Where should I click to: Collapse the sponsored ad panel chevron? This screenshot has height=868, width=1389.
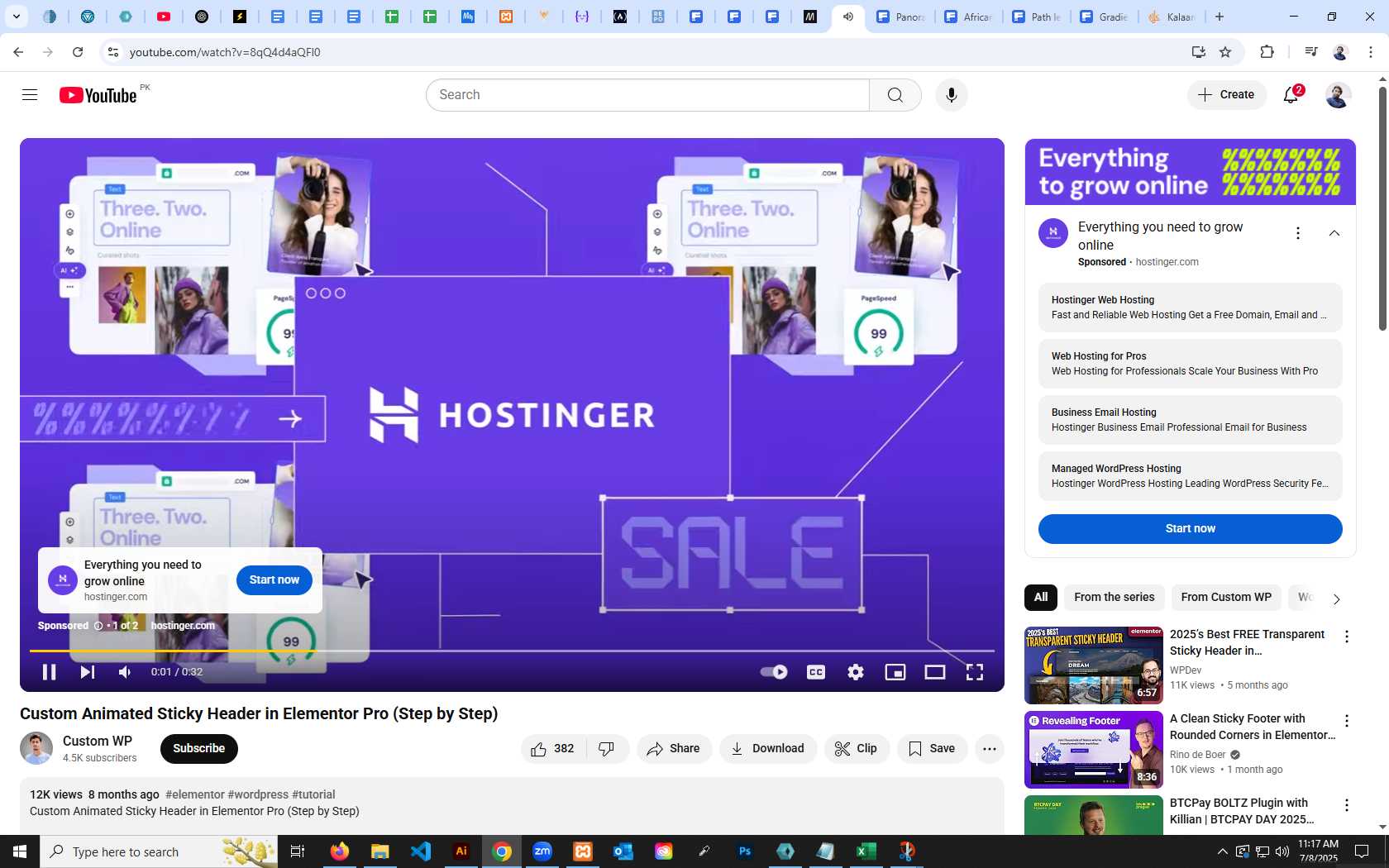(x=1334, y=234)
